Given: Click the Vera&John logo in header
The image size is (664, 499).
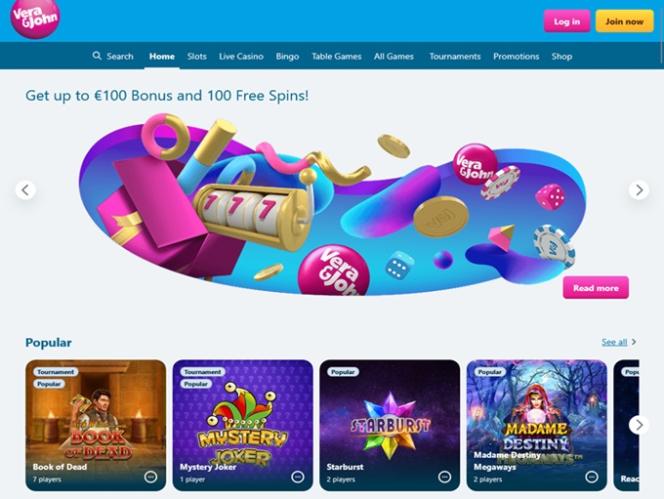Looking at the screenshot, I should click(35, 17).
